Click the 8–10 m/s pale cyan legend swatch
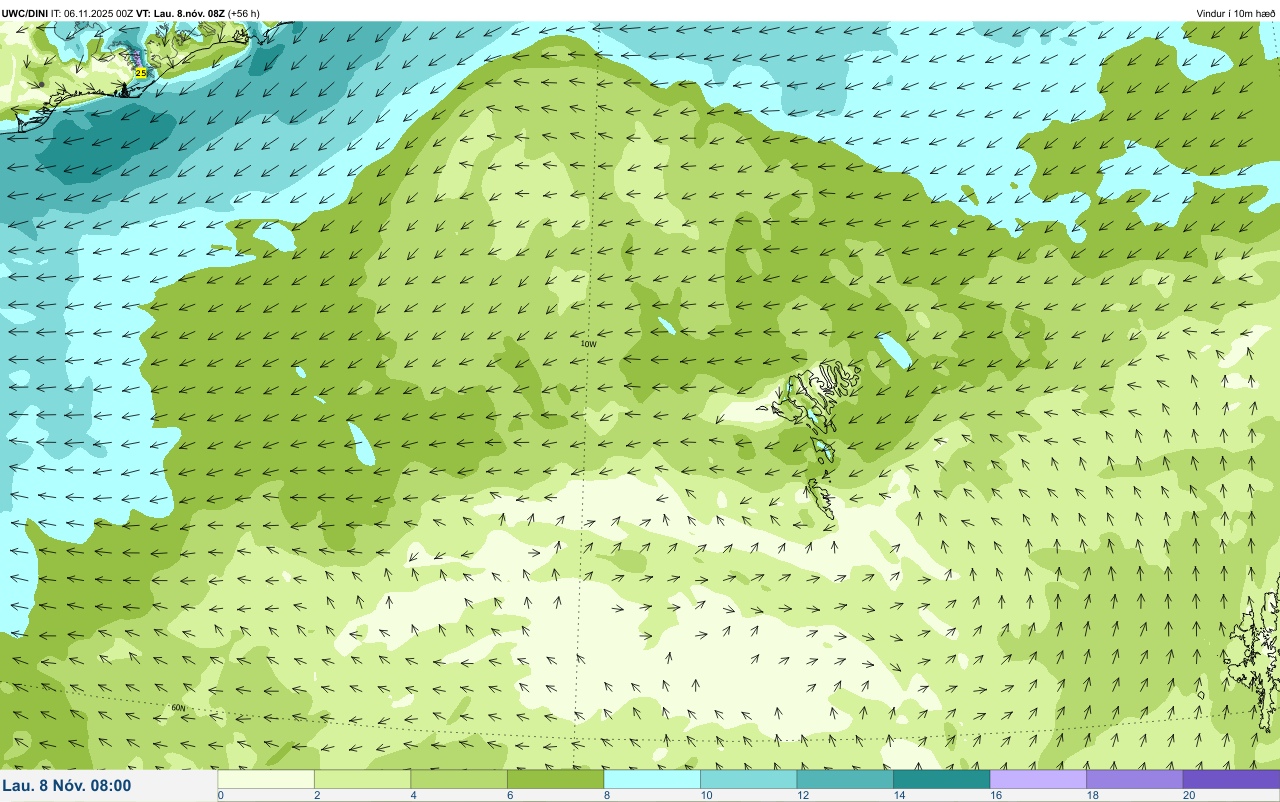The height and width of the screenshot is (802, 1280). tap(652, 779)
